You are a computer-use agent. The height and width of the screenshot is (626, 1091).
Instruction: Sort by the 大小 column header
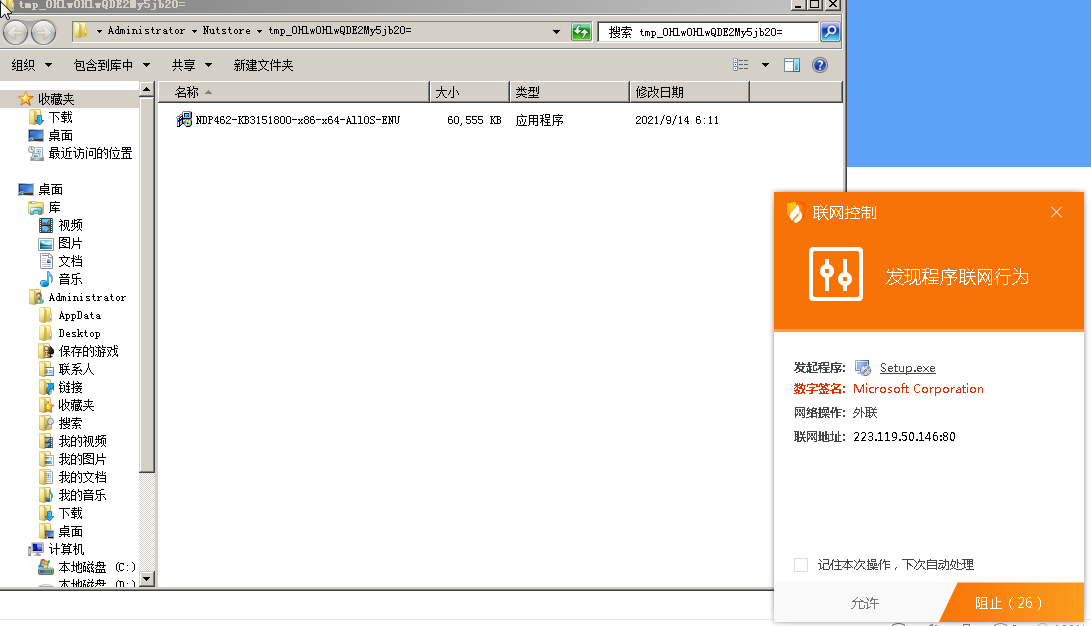click(x=470, y=92)
